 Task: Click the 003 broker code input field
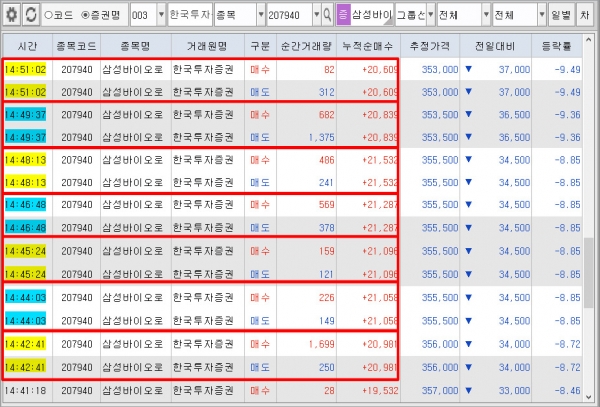coord(143,15)
